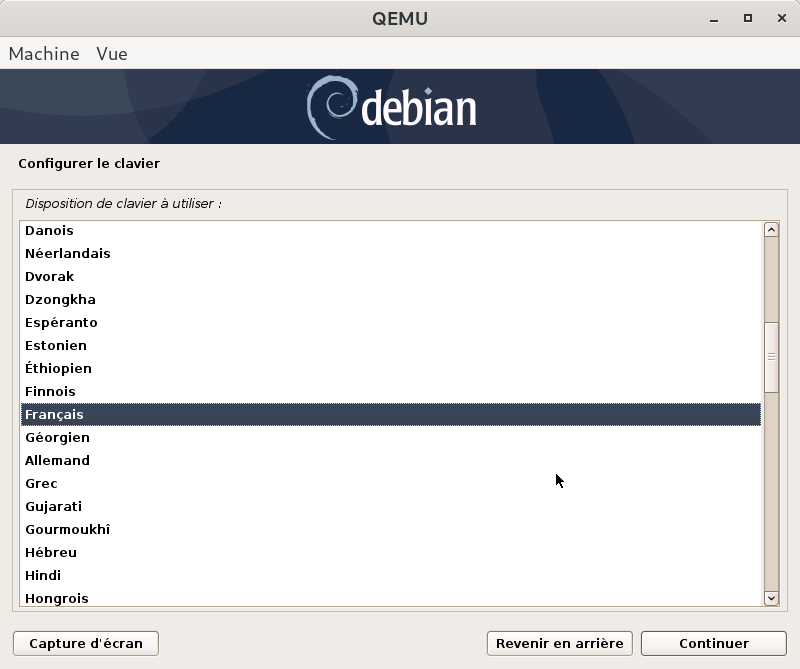Choose Hébreu keyboard layout

click(51, 552)
